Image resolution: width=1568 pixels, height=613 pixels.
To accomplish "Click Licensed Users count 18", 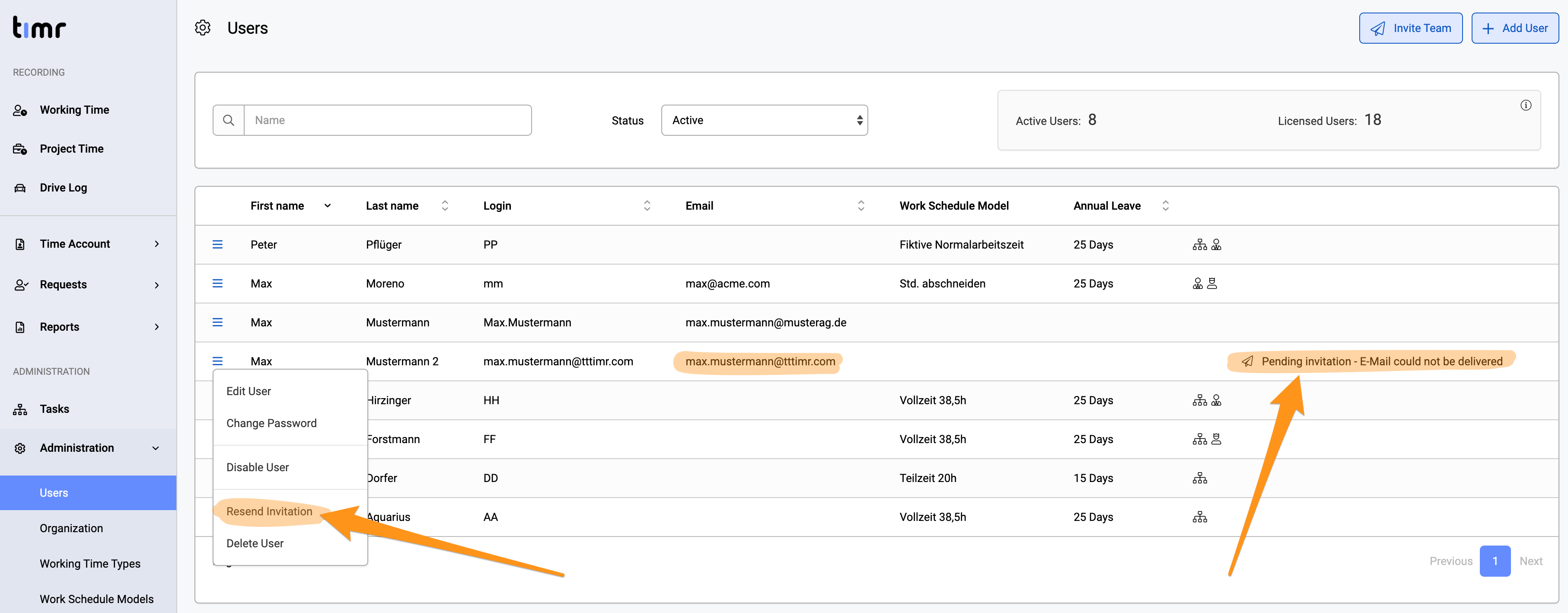I will tap(1373, 120).
